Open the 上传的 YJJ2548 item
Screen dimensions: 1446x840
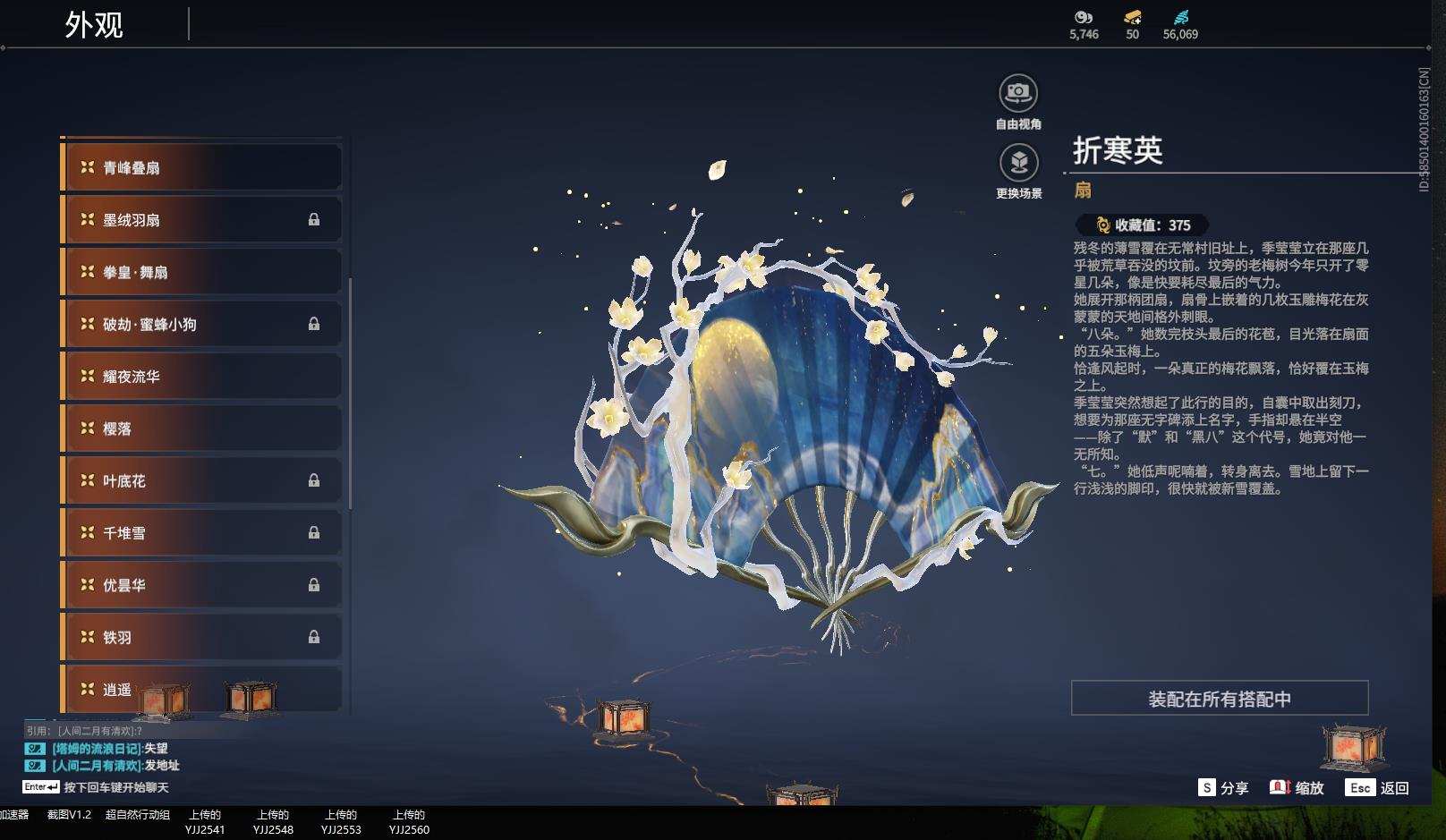coord(273,822)
